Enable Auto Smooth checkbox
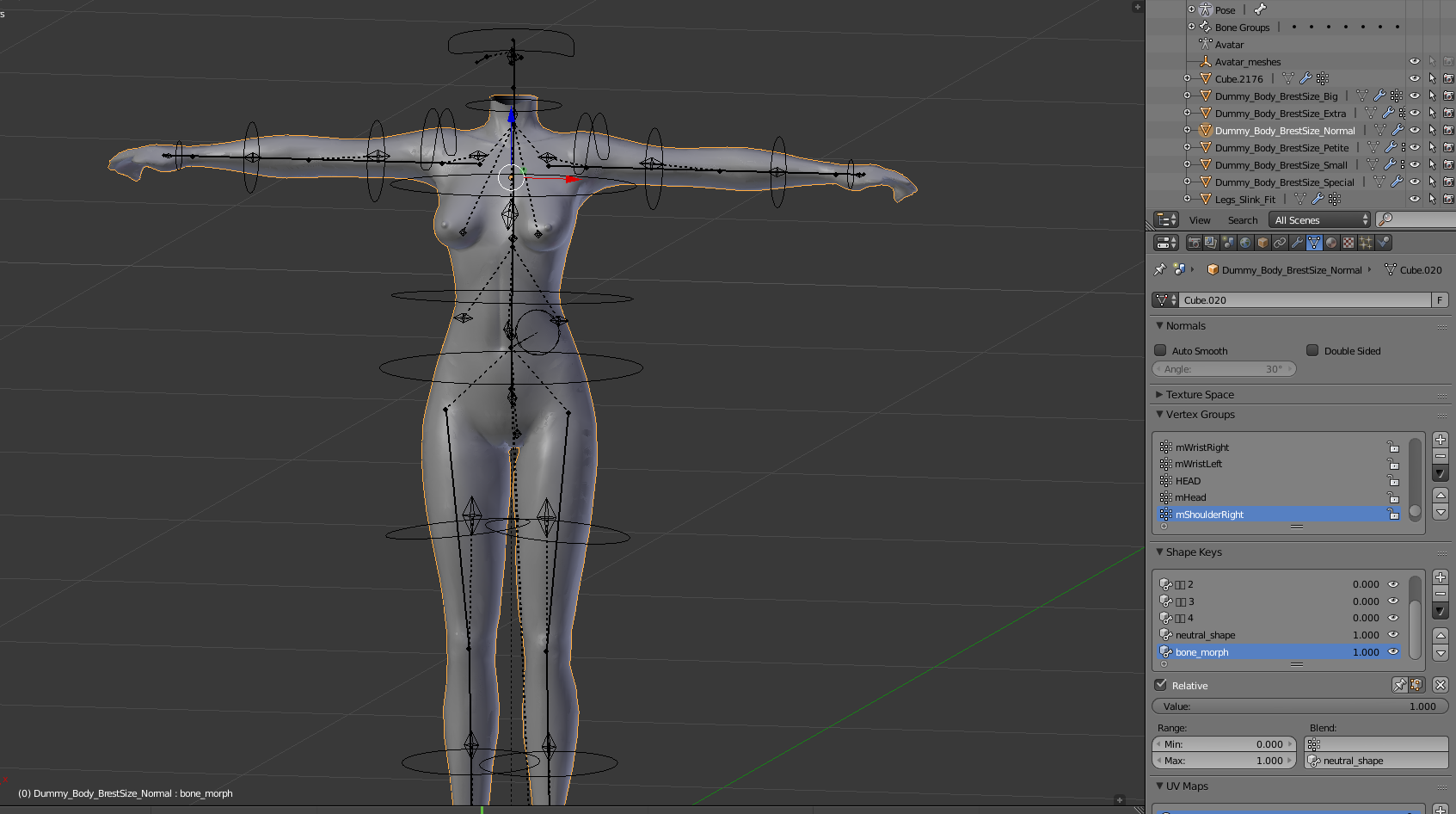This screenshot has width=1456, height=814. tap(1160, 350)
